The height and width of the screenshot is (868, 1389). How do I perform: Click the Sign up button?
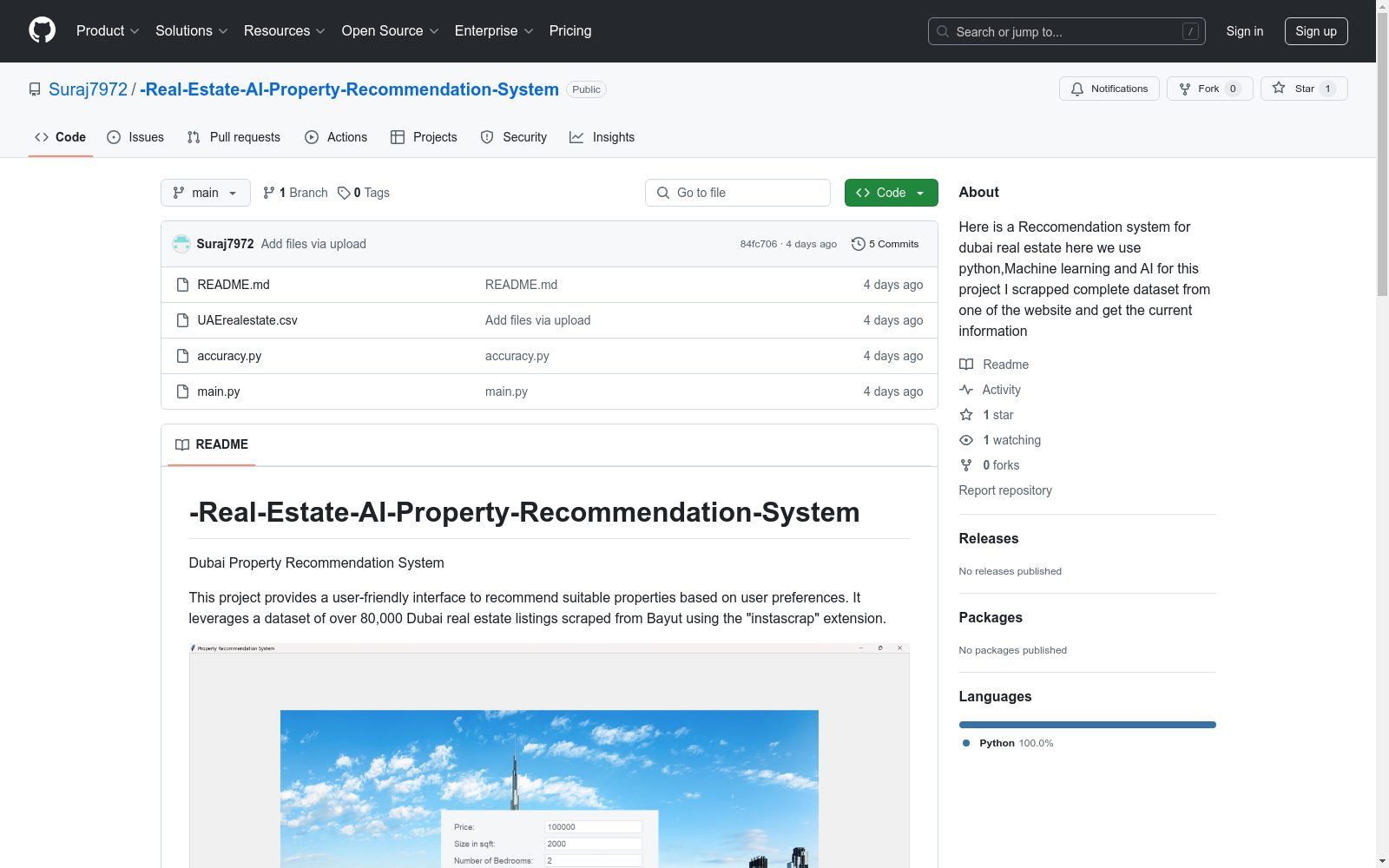click(1316, 31)
